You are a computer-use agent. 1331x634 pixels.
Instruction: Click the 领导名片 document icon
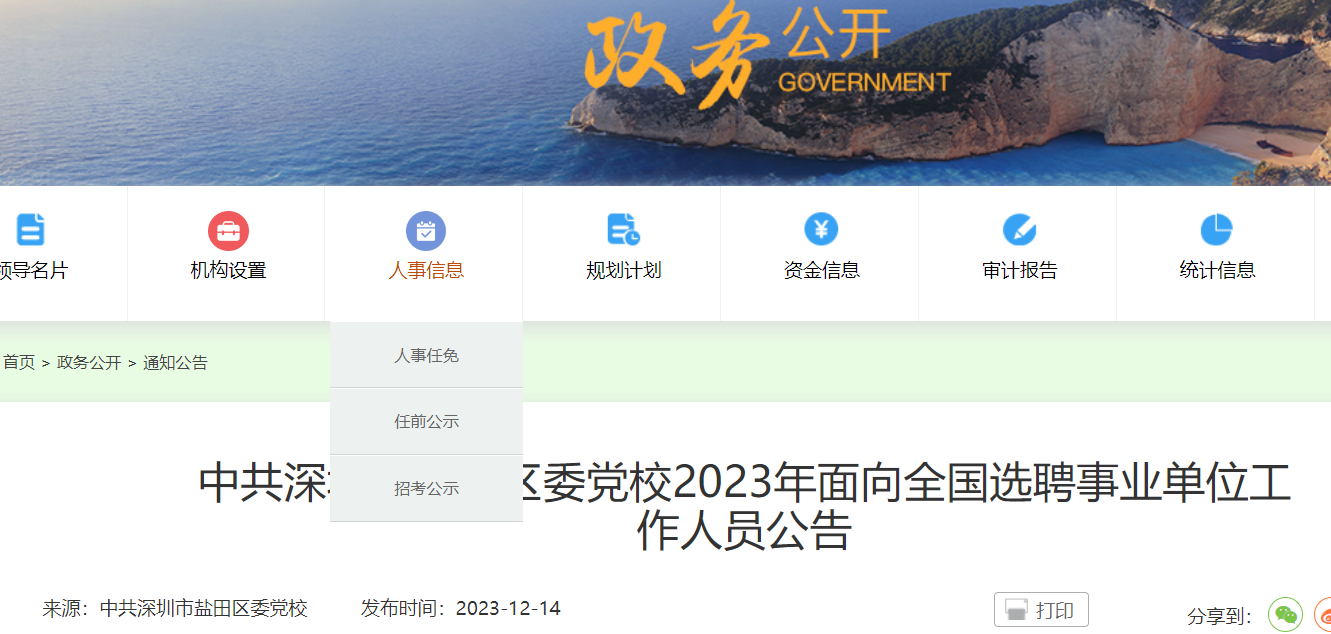30,230
